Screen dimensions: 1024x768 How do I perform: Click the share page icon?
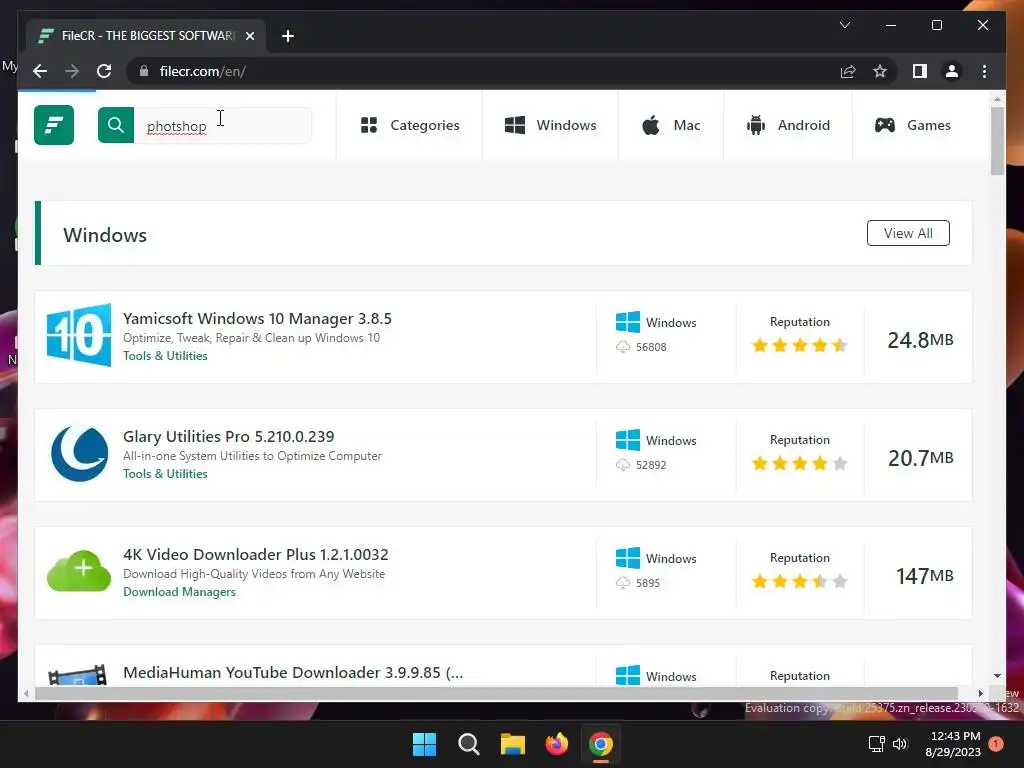(x=848, y=71)
